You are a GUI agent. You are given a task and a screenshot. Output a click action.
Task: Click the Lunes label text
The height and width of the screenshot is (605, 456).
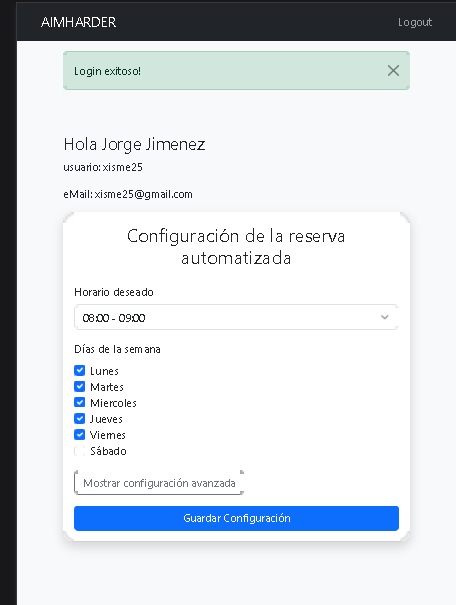[104, 371]
